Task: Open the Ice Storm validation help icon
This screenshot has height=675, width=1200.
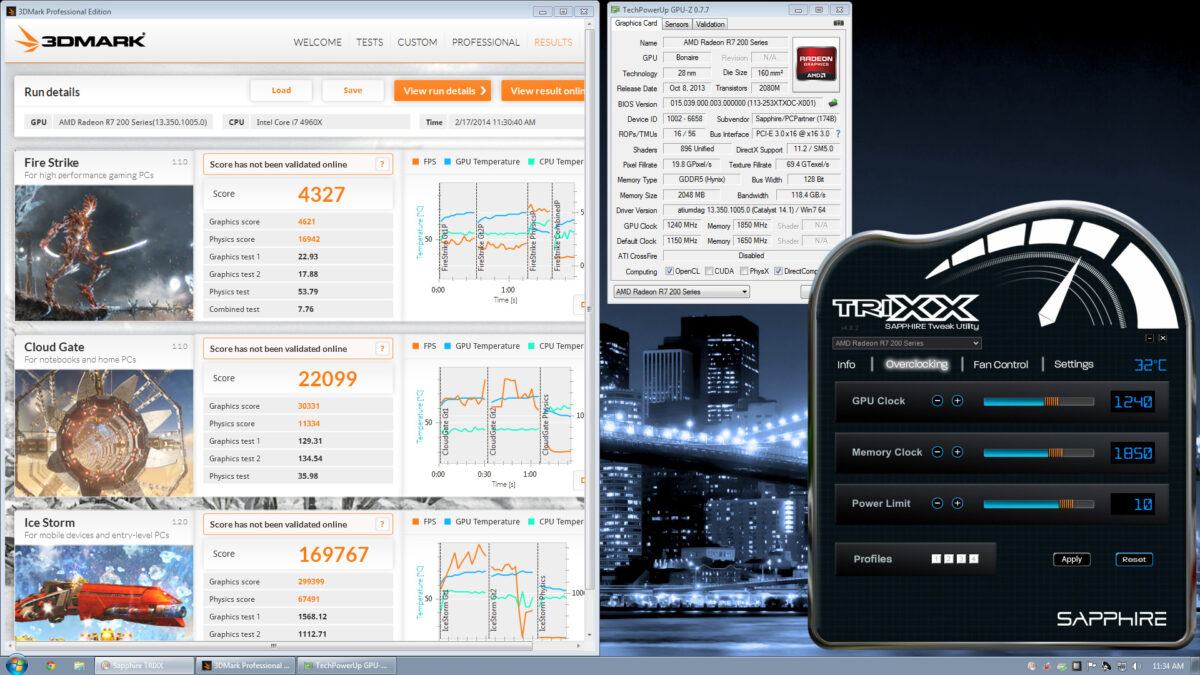Action: [382, 524]
